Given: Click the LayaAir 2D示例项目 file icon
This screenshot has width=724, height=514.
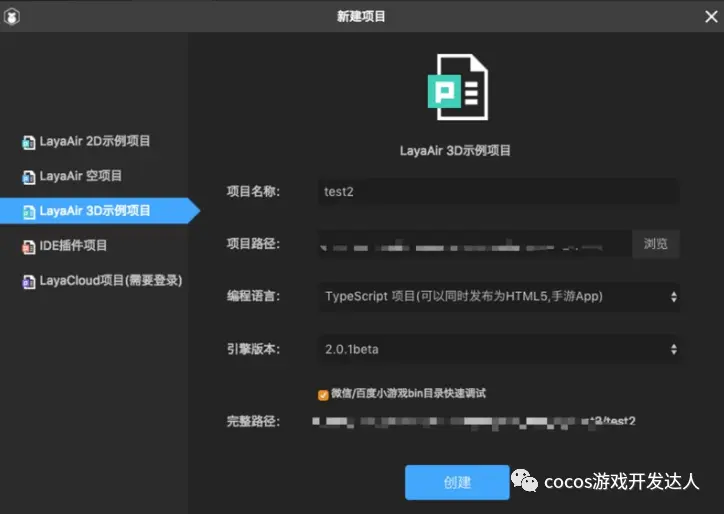Looking at the screenshot, I should (29, 142).
